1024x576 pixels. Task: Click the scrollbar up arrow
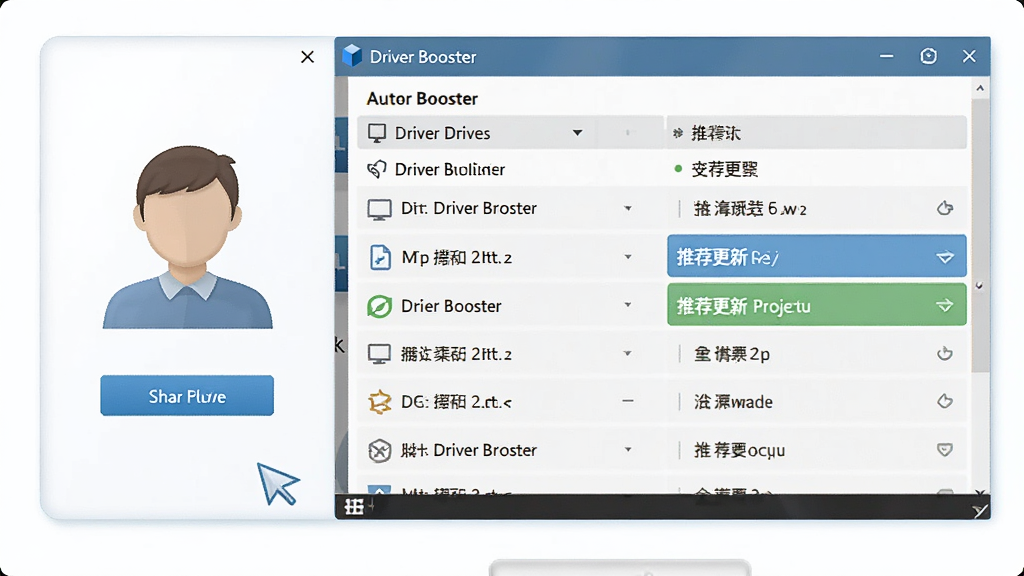[x=980, y=88]
